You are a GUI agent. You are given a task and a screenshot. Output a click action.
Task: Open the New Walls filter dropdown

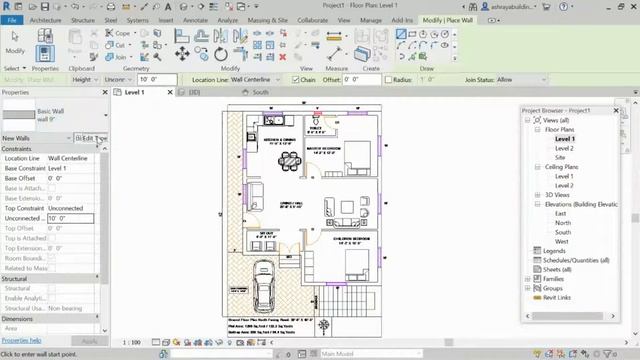tap(36, 138)
